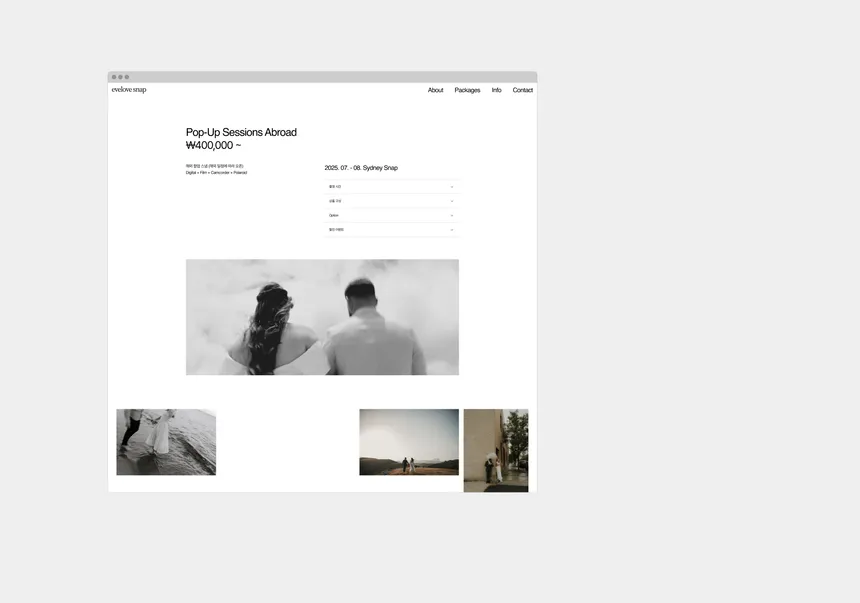The width and height of the screenshot is (860, 603).
Task: Open the beach wading couple photo
Action: [x=166, y=442]
